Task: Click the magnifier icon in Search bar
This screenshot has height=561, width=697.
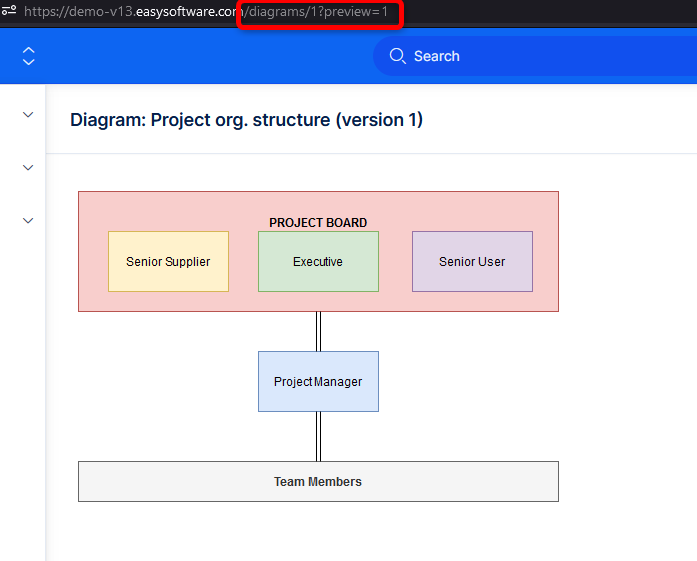Action: pyautogui.click(x=398, y=56)
